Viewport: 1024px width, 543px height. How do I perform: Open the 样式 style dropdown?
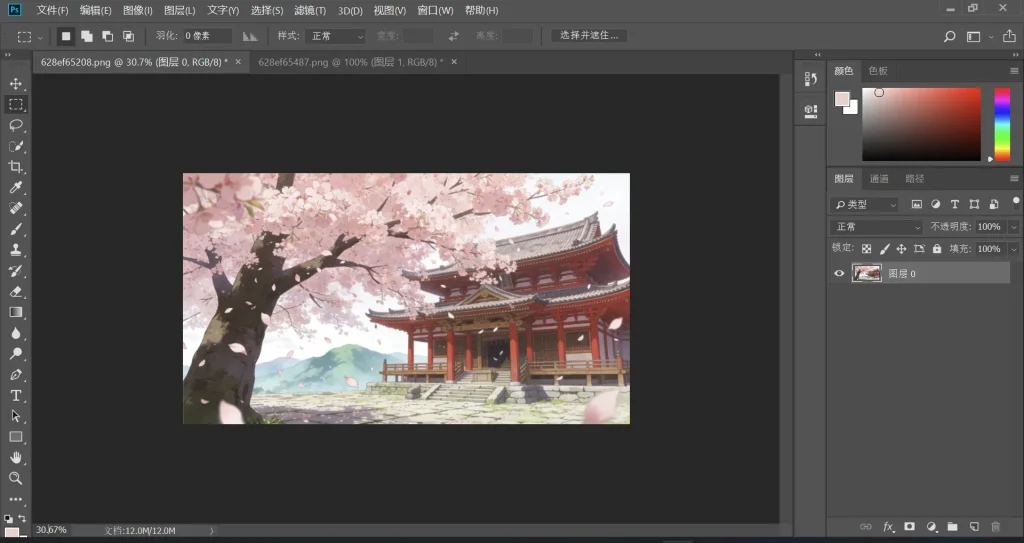pyautogui.click(x=337, y=36)
